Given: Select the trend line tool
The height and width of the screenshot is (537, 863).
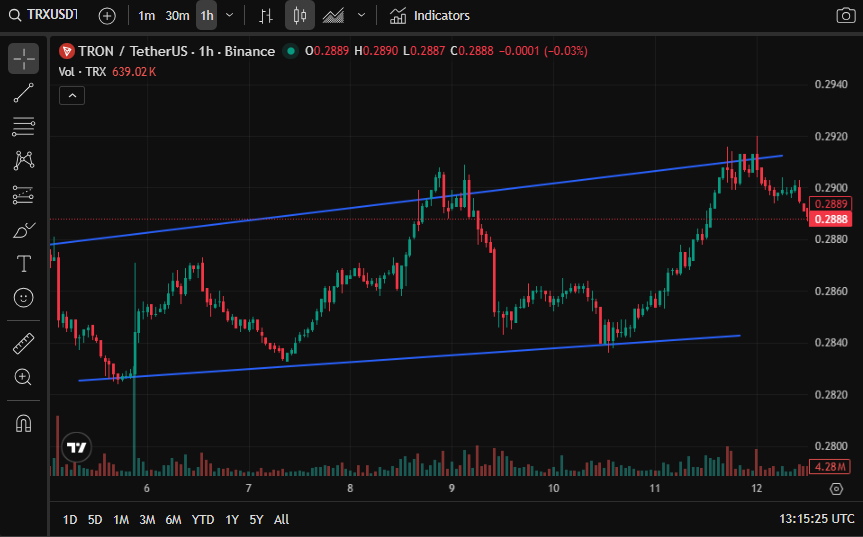Looking at the screenshot, I should [x=23, y=93].
